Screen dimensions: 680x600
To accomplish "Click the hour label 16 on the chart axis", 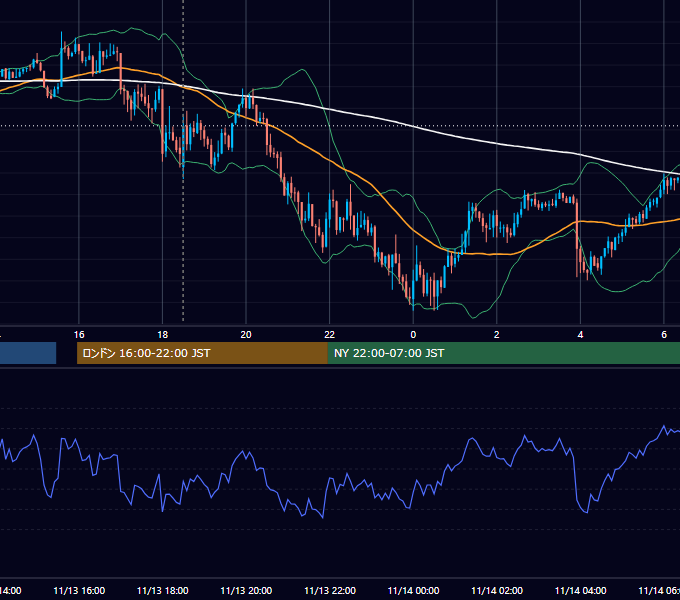I will 79,335.
